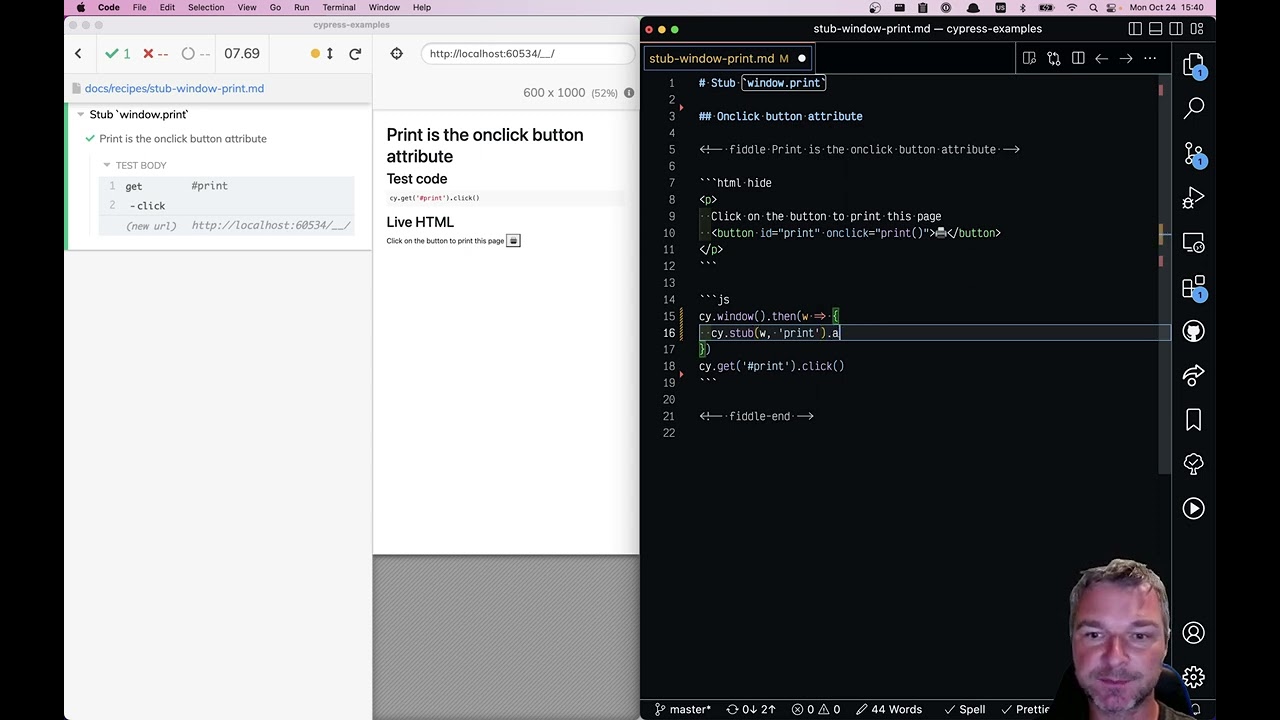The width and height of the screenshot is (1280, 720).
Task: Click viewport info icon next to 52%
Action: pos(629,93)
